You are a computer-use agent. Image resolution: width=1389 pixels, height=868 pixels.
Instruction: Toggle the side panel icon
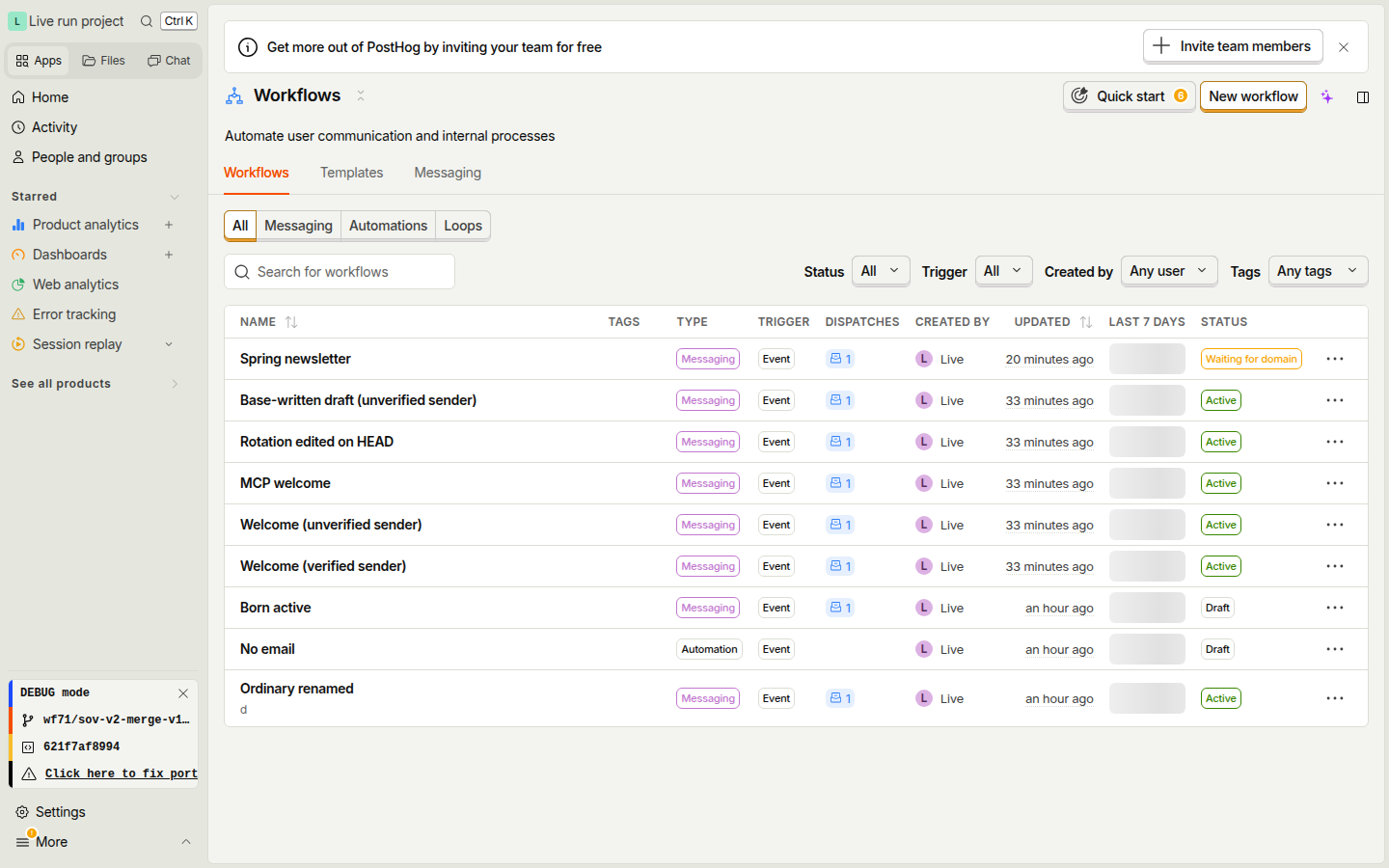[1363, 96]
